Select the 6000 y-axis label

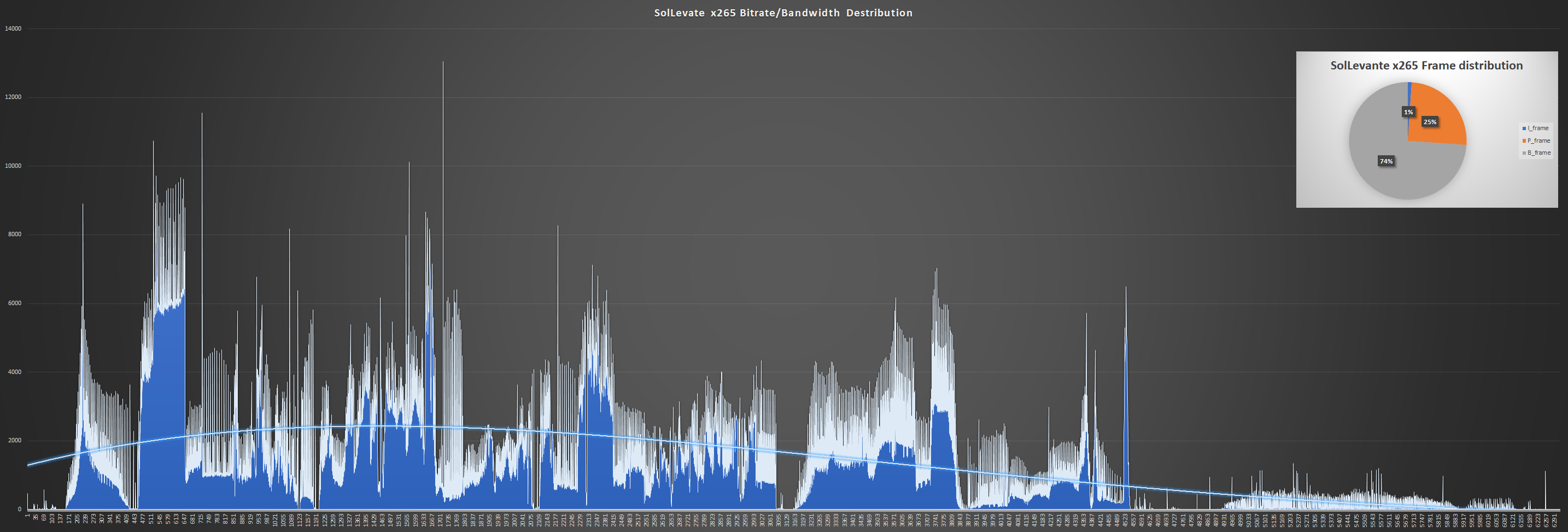14,303
